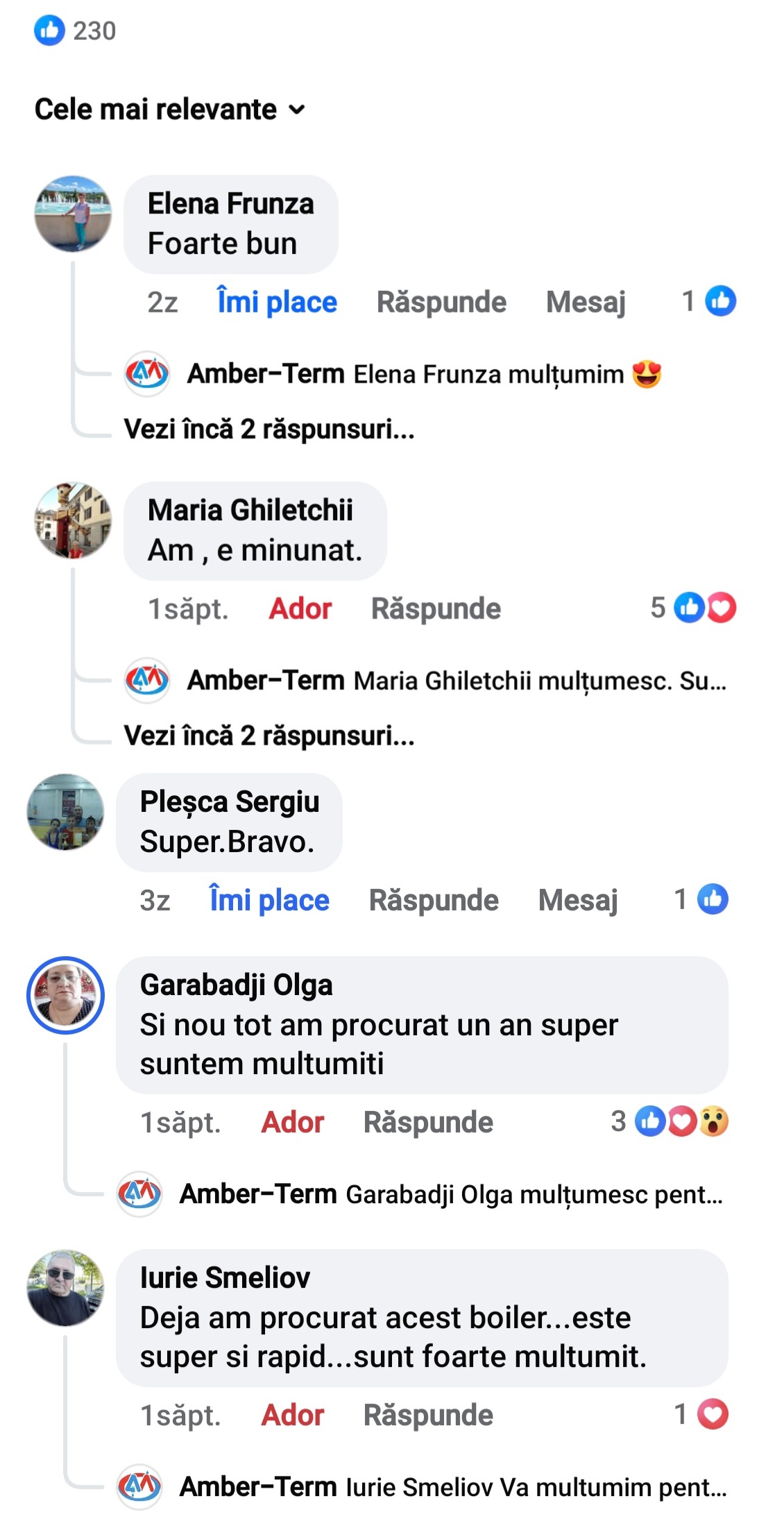View reactions icons on Maria Ghiletchii's comment

click(x=705, y=608)
